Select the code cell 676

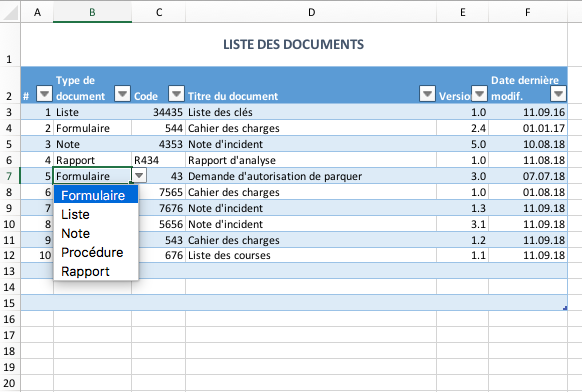(162, 255)
